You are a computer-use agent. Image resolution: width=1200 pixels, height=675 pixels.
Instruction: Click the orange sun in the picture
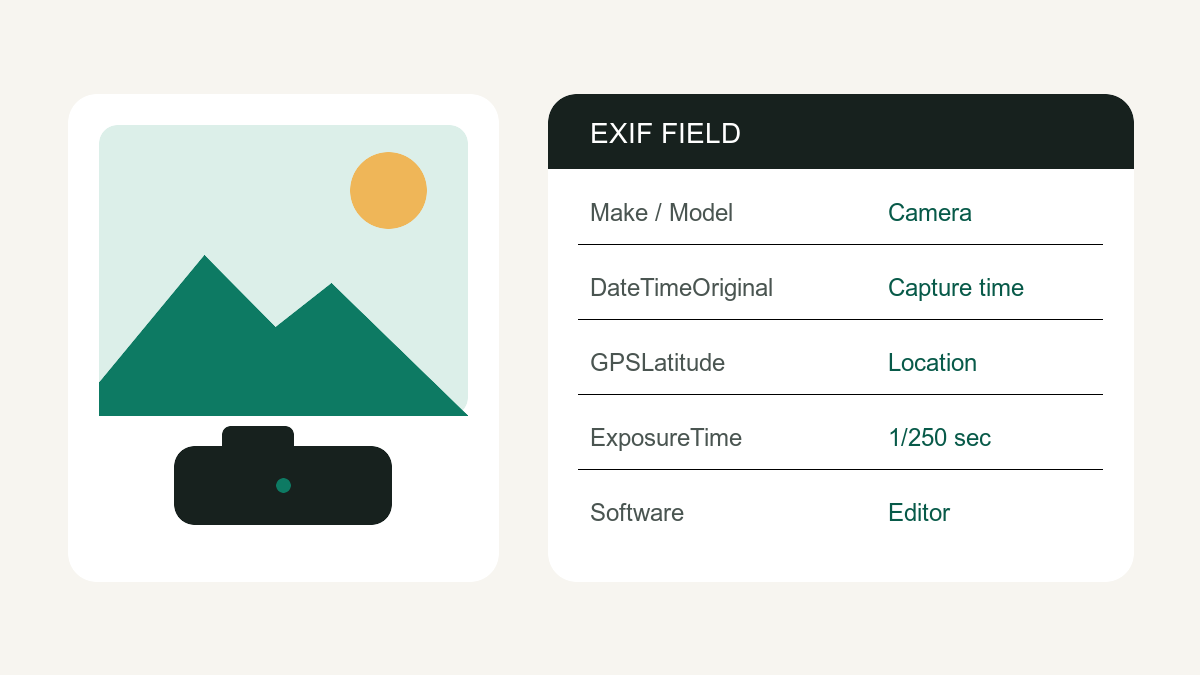(388, 190)
